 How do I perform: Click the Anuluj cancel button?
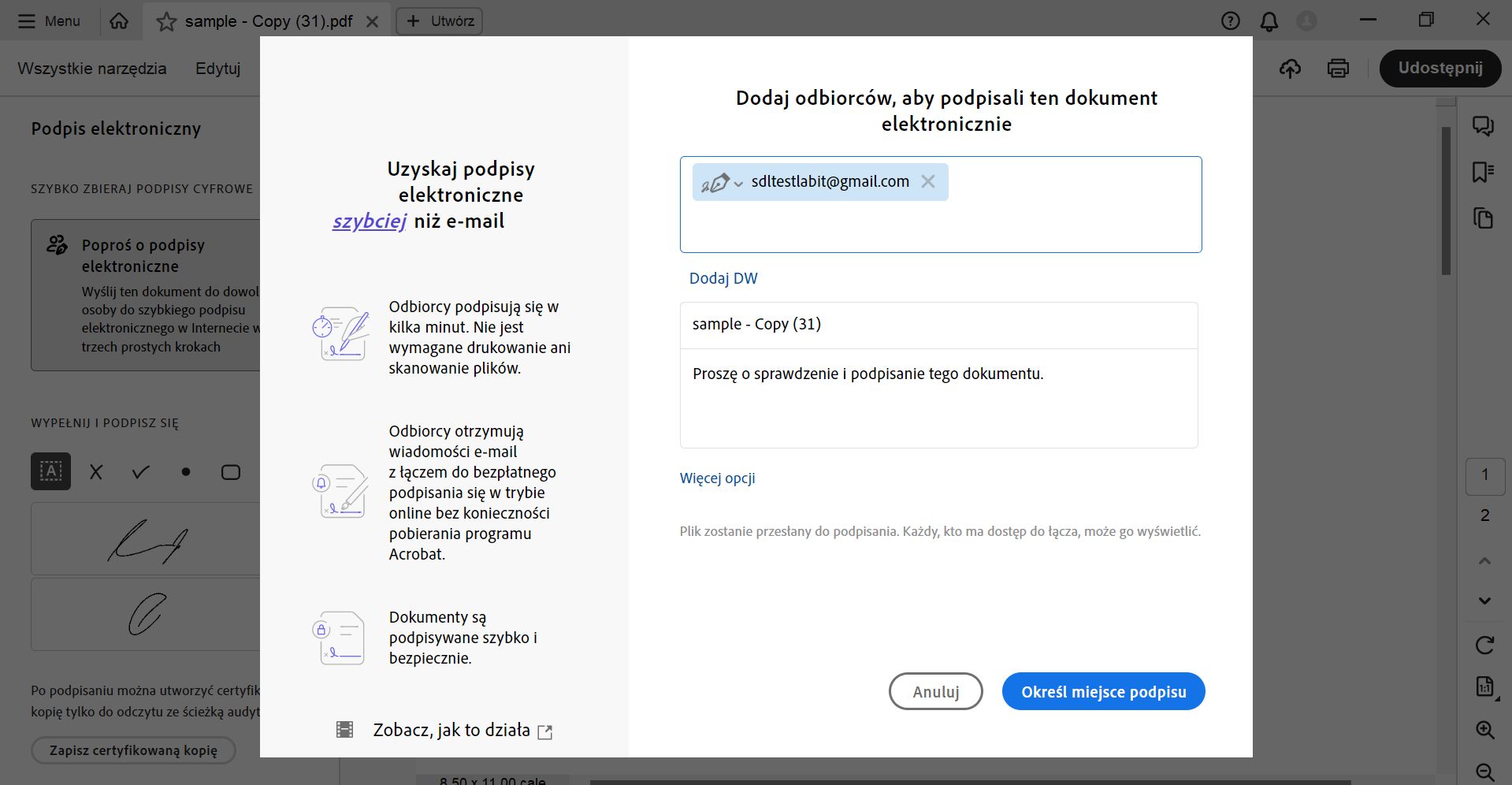click(x=936, y=691)
